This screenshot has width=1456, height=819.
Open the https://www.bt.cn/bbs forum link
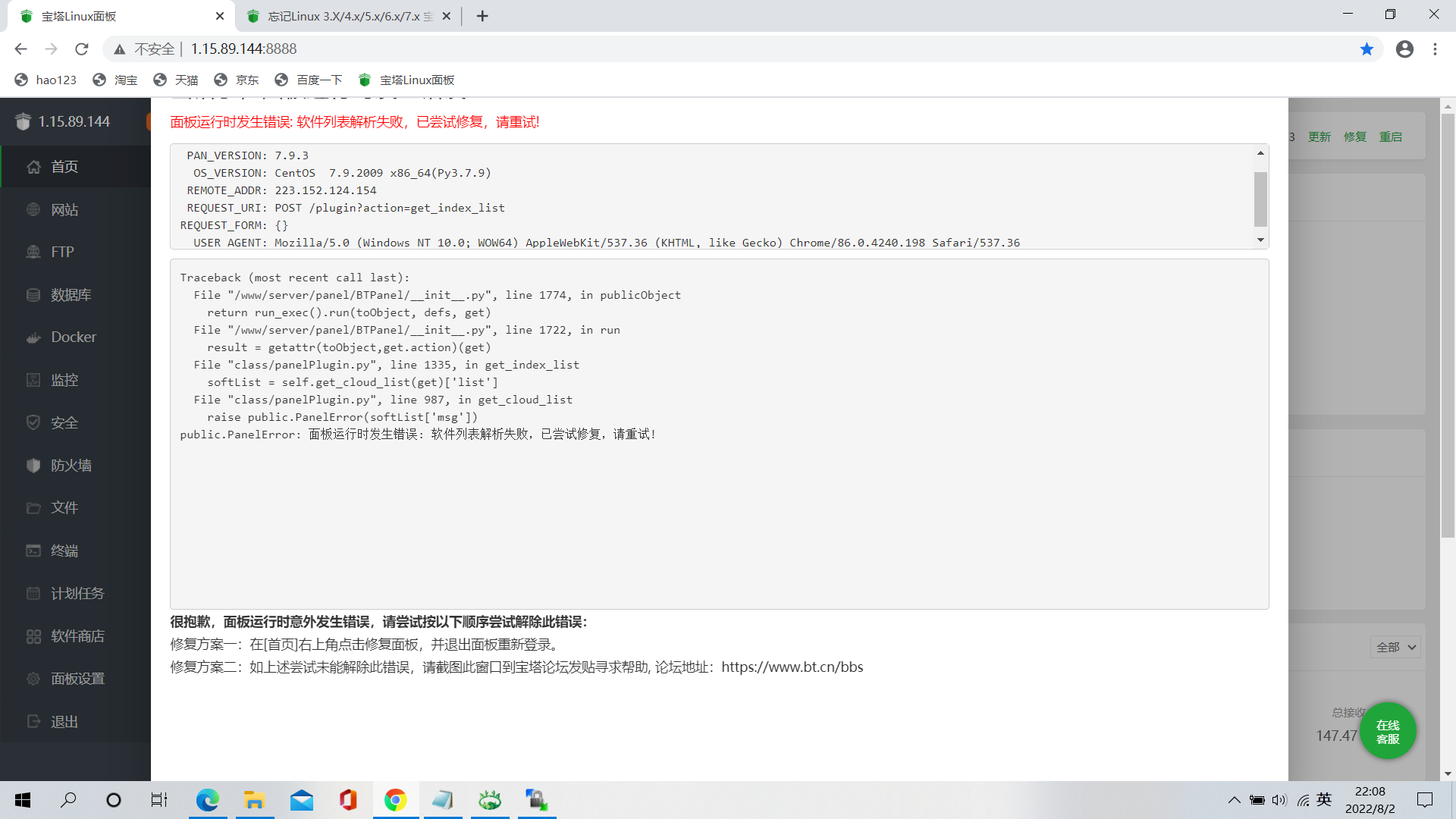[x=792, y=667]
